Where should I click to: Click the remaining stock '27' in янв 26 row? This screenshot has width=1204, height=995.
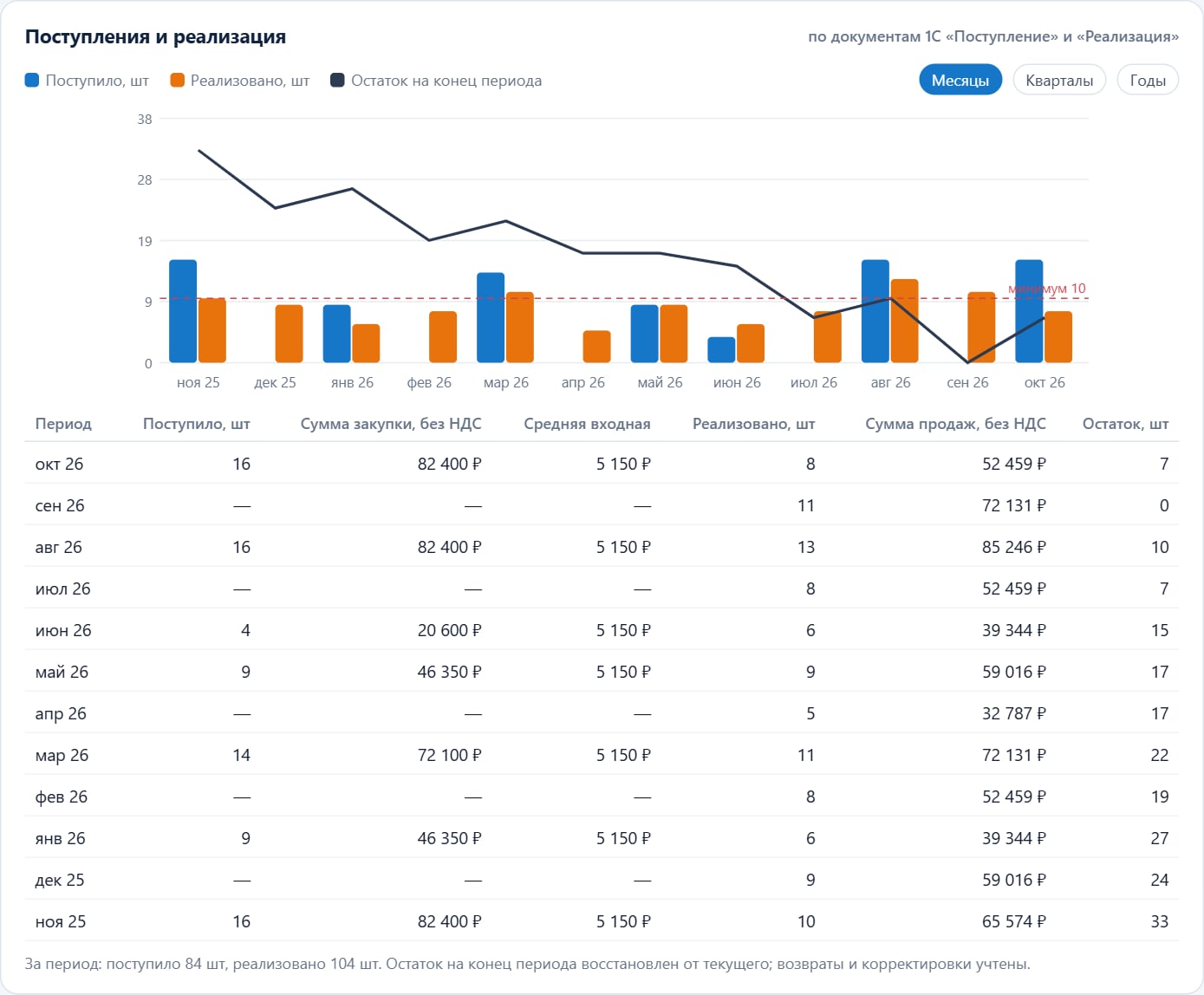point(1160,838)
